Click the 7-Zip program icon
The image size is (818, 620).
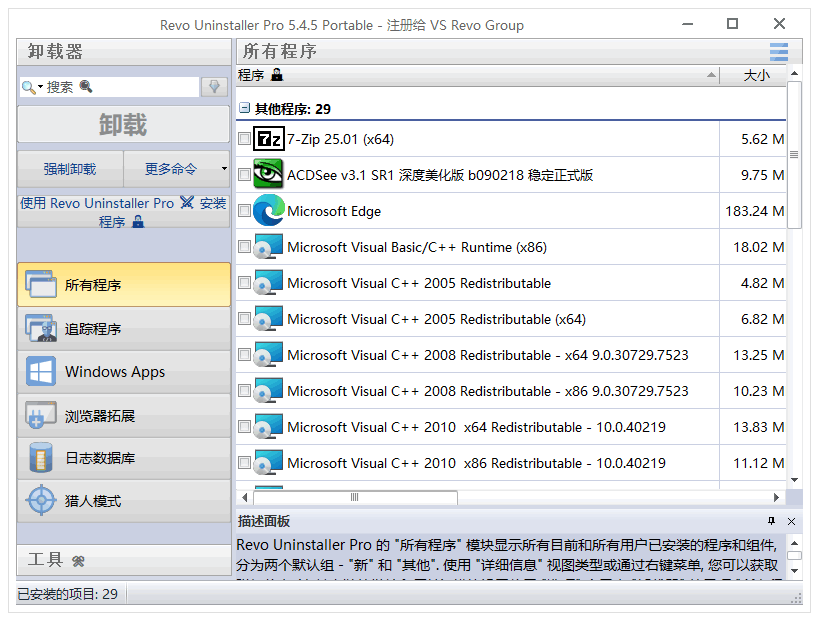268,139
